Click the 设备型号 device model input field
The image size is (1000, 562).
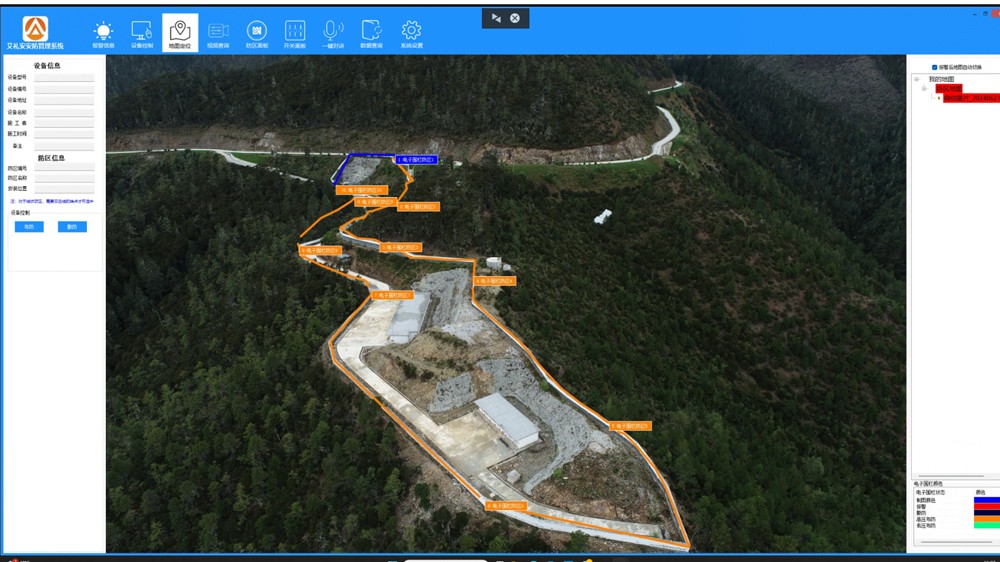pyautogui.click(x=64, y=77)
